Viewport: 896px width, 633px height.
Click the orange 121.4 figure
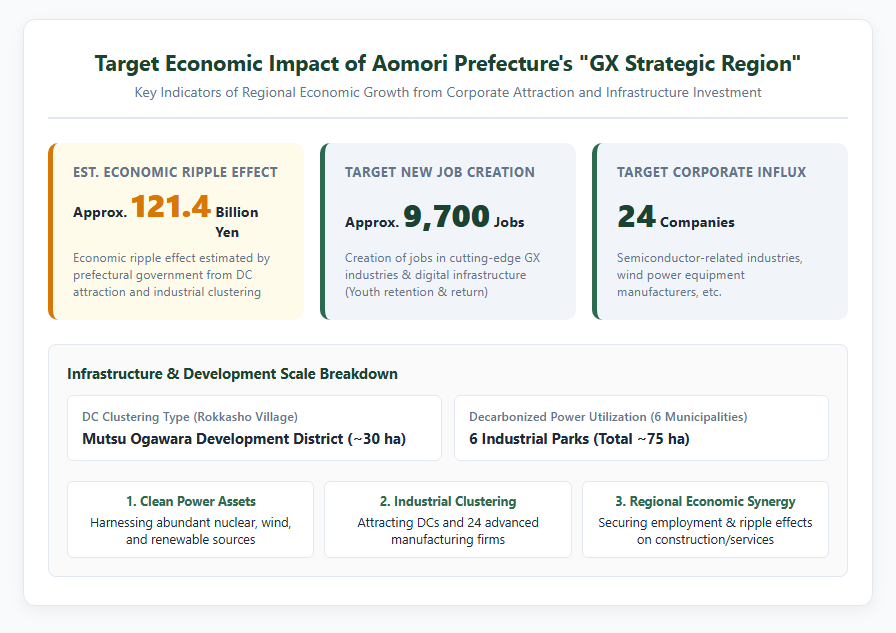[x=171, y=207]
